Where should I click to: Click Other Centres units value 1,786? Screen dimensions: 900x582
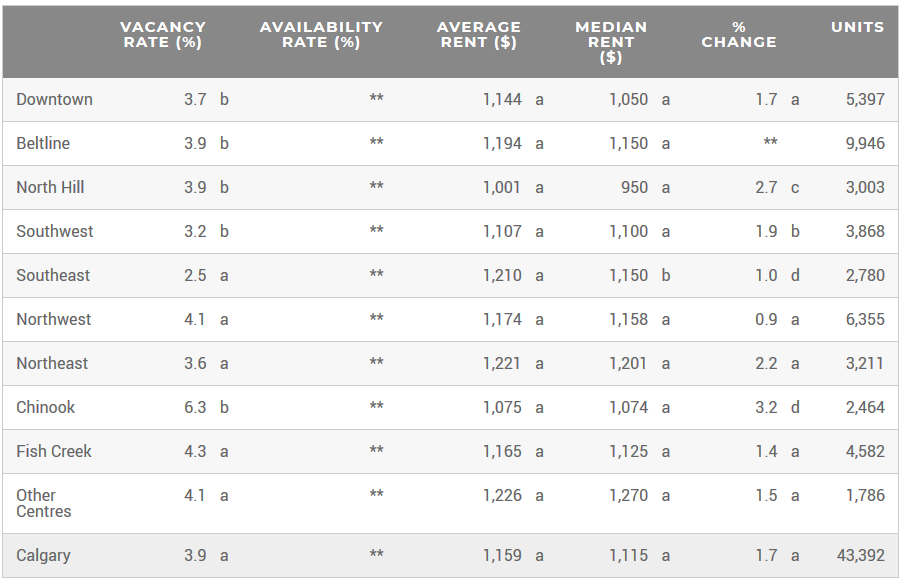click(x=865, y=495)
